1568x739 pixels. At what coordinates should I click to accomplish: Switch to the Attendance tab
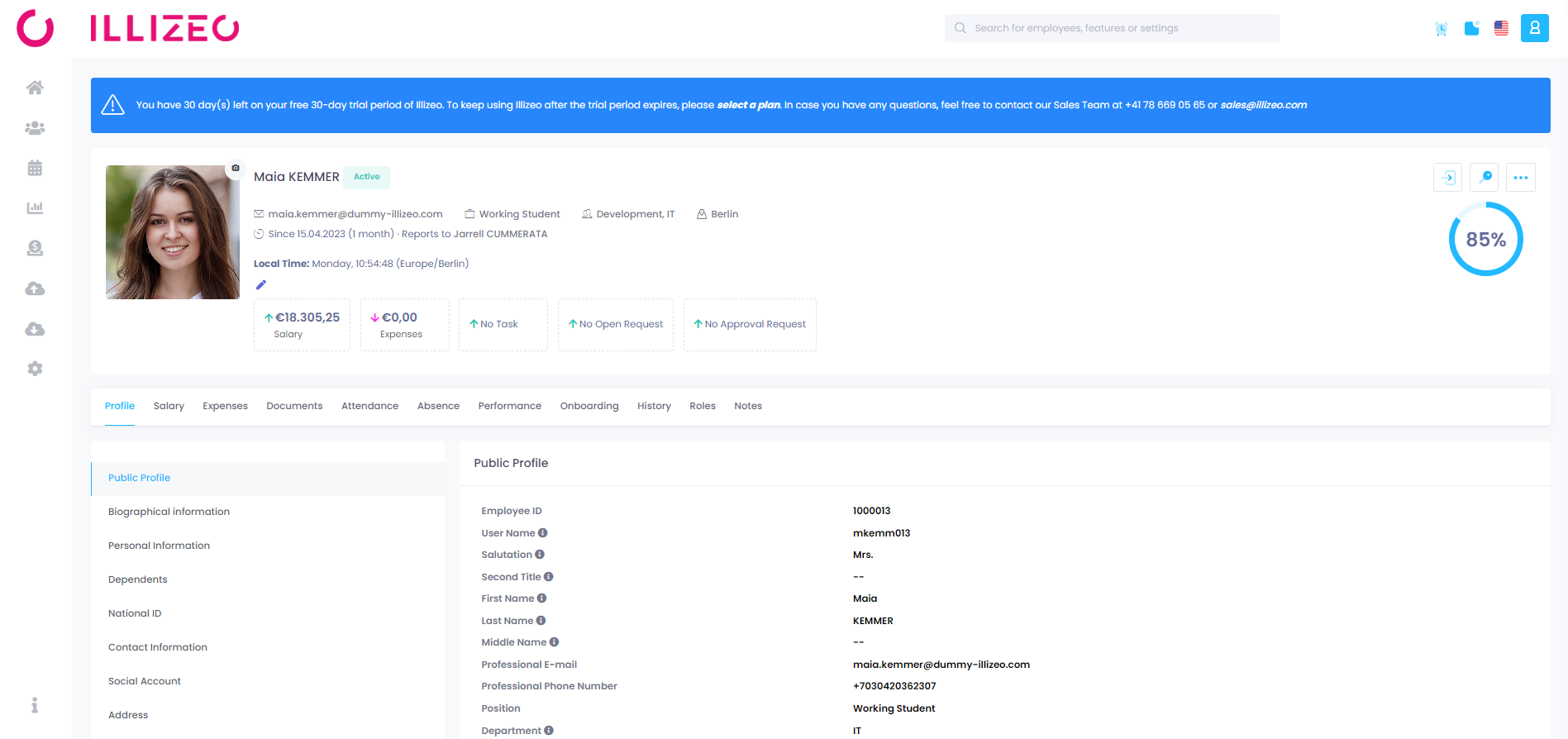[369, 406]
